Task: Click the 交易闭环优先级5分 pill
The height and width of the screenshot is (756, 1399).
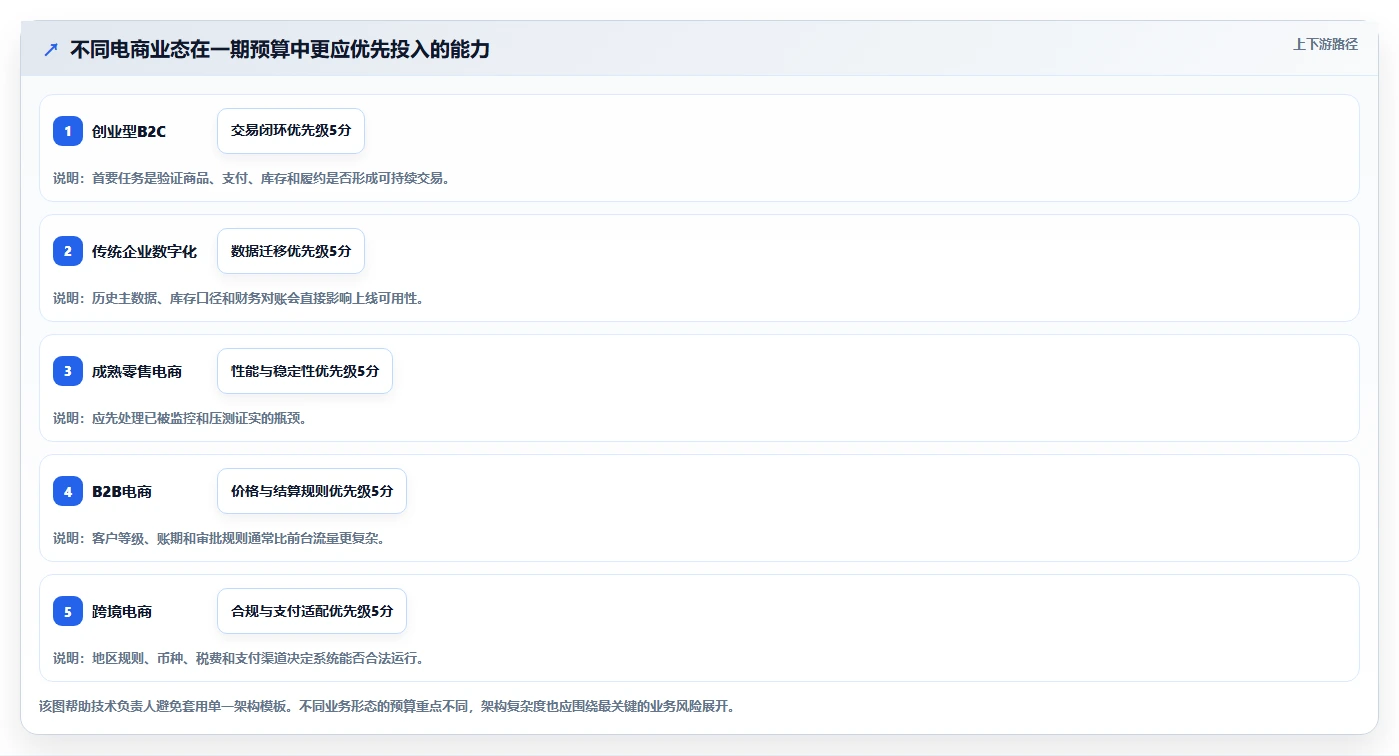Action: (x=291, y=131)
